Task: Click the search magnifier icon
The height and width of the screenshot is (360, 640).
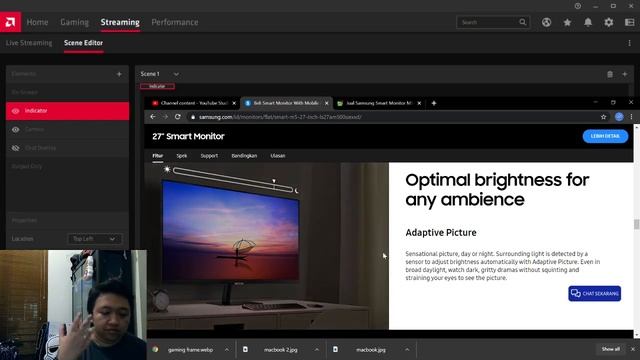Action: click(522, 22)
